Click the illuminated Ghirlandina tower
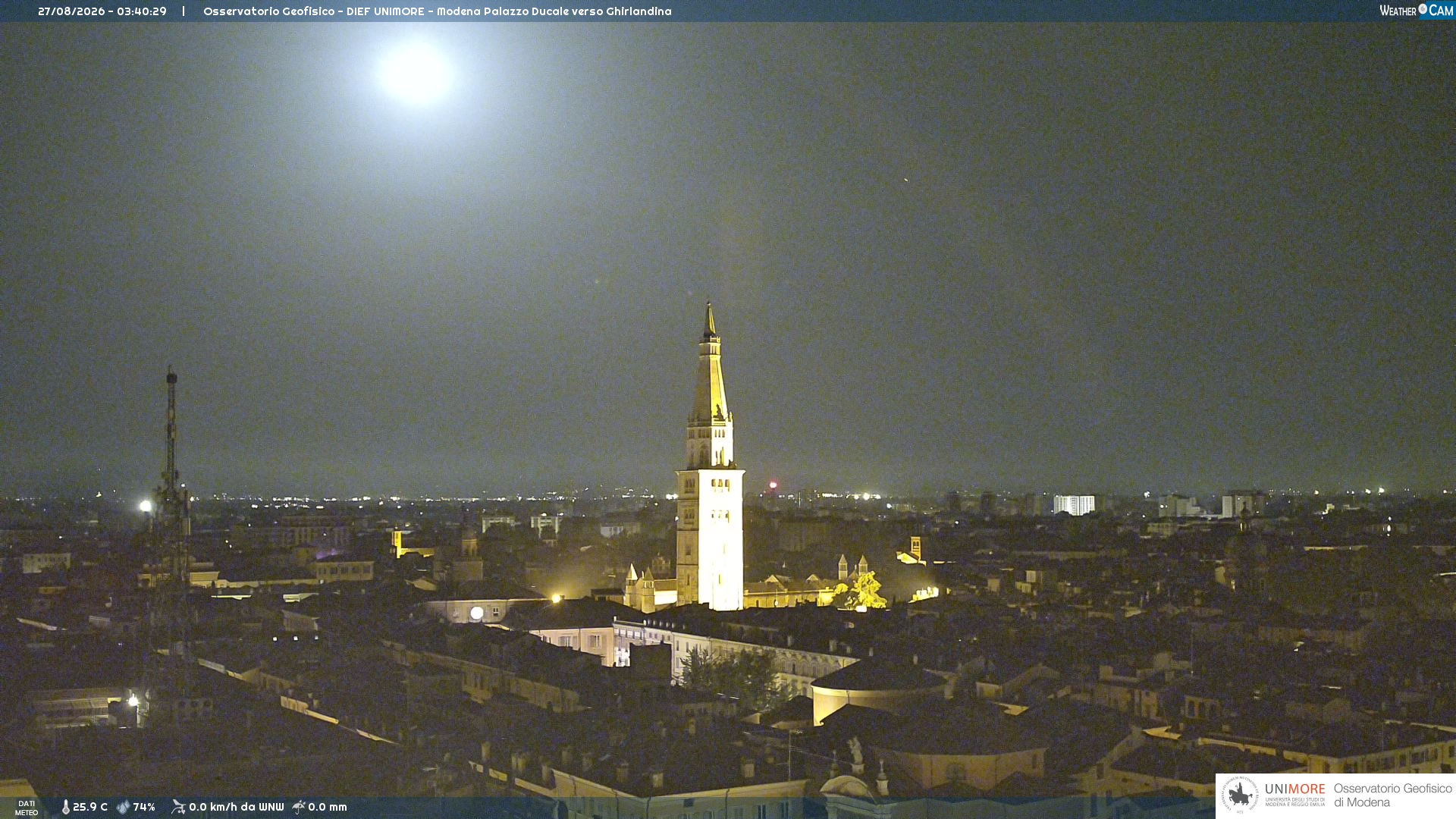Image resolution: width=1456 pixels, height=819 pixels. click(x=710, y=457)
